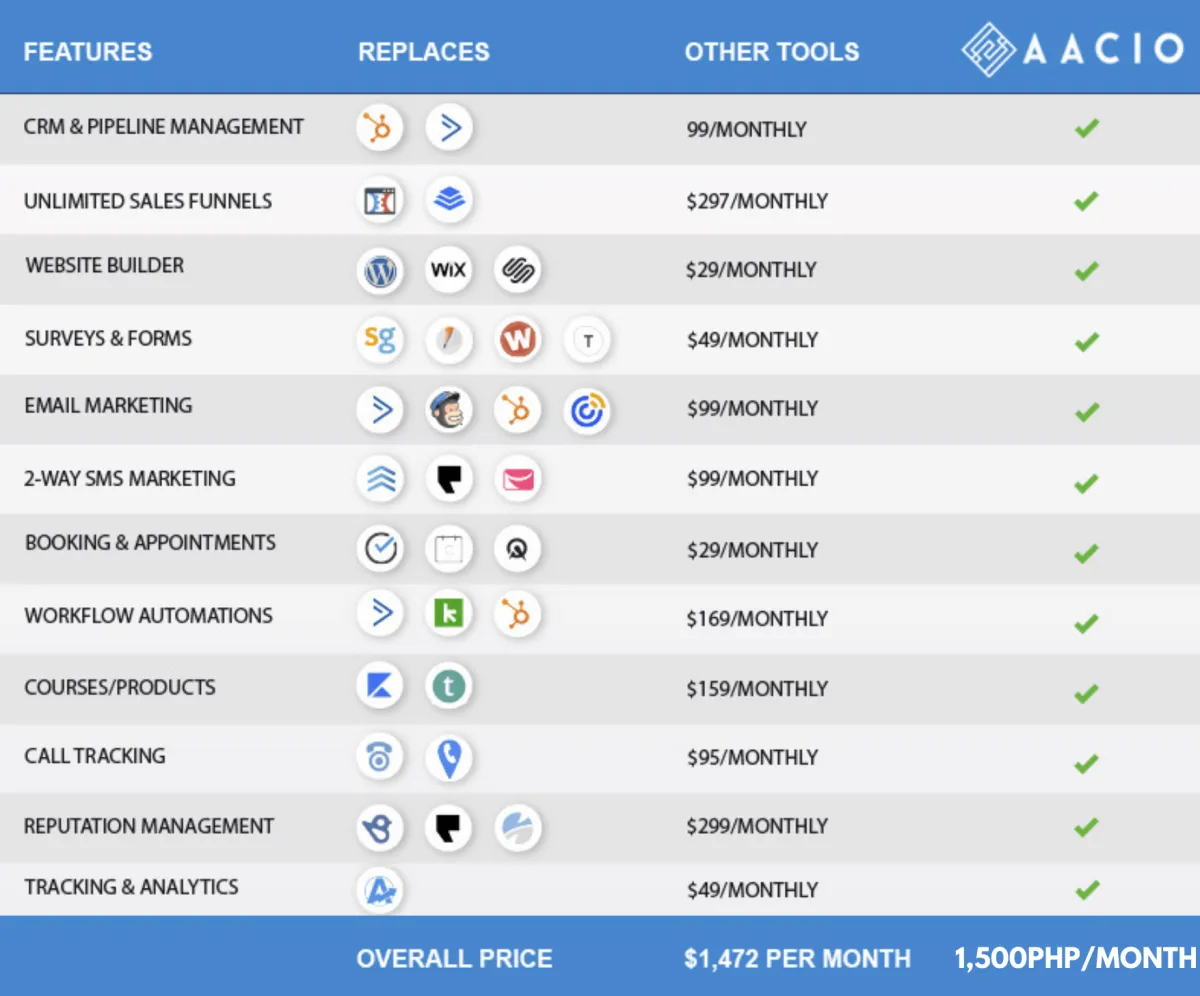
Task: Click the 'REPLACES' column header
Action: [x=424, y=52]
